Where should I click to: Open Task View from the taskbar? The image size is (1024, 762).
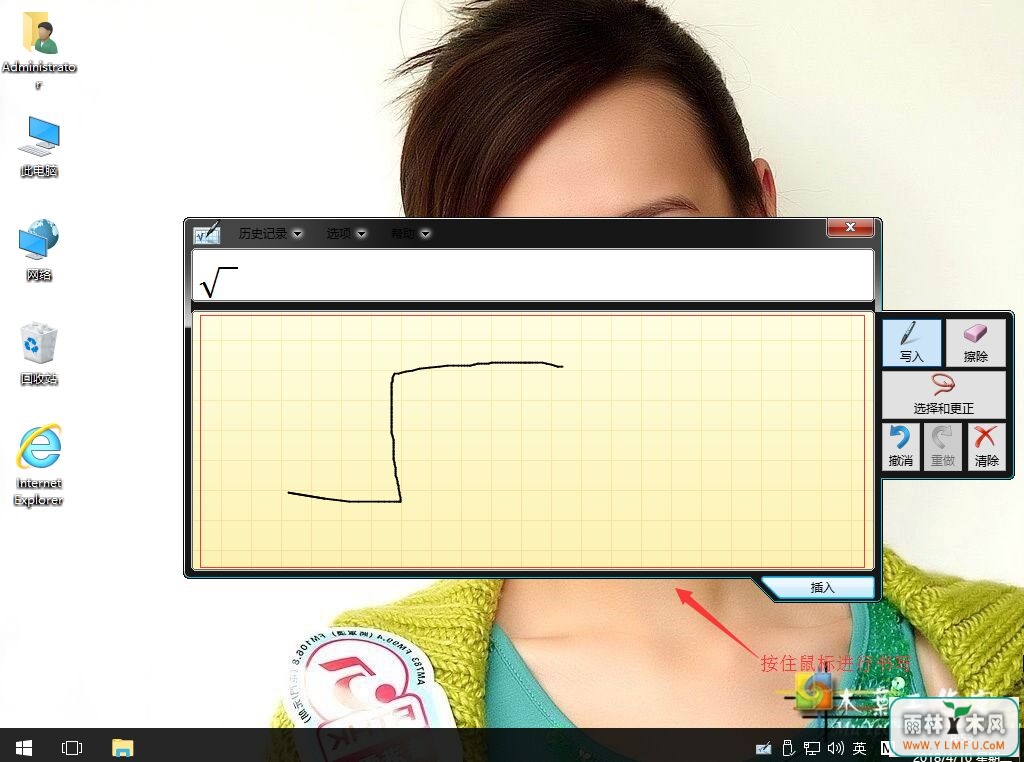point(72,748)
